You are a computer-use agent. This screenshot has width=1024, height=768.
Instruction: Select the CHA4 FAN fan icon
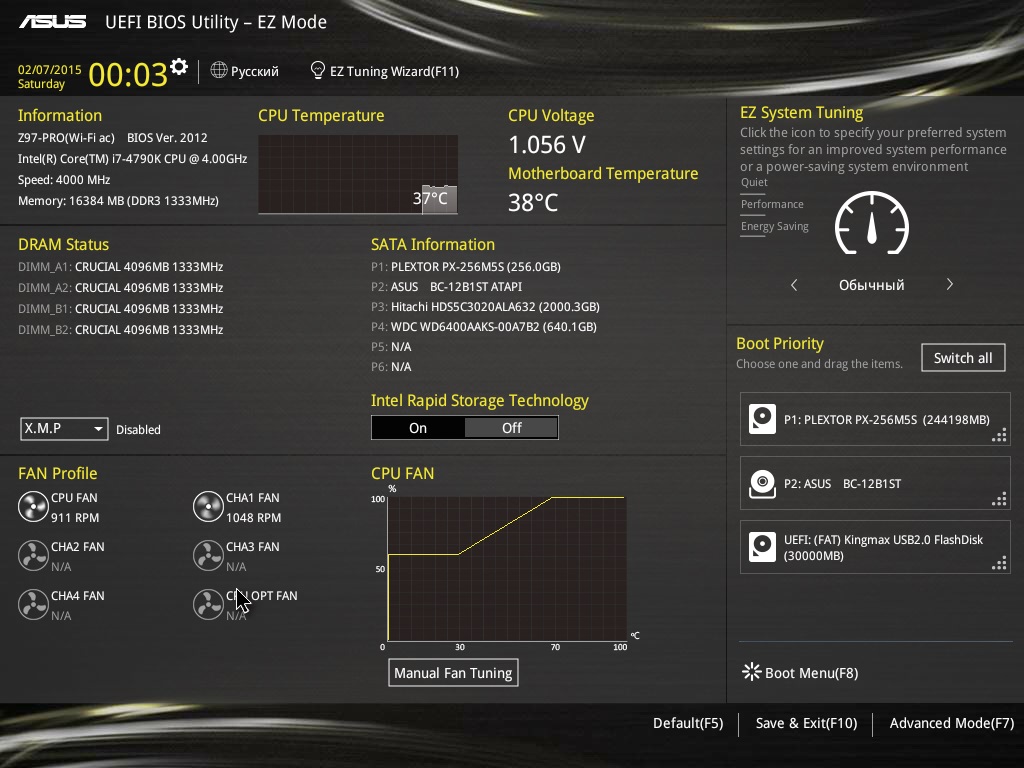click(x=33, y=605)
